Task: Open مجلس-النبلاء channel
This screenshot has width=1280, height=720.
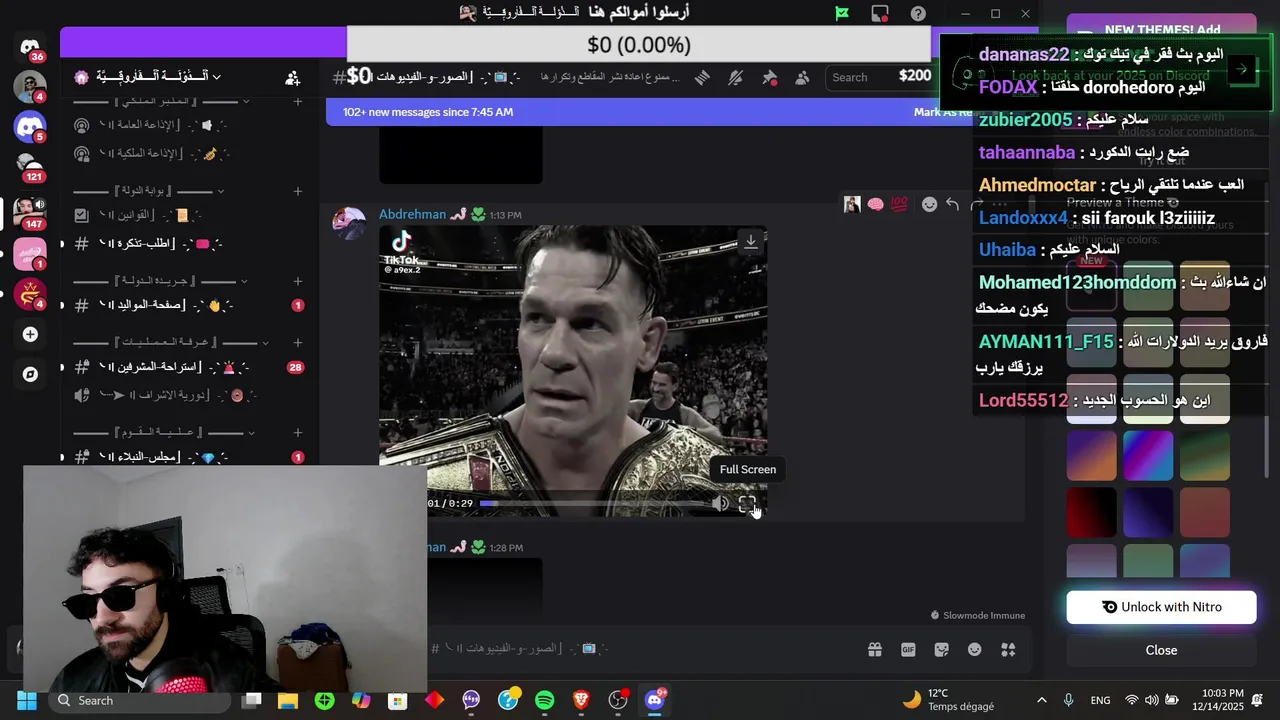Action: point(190,457)
